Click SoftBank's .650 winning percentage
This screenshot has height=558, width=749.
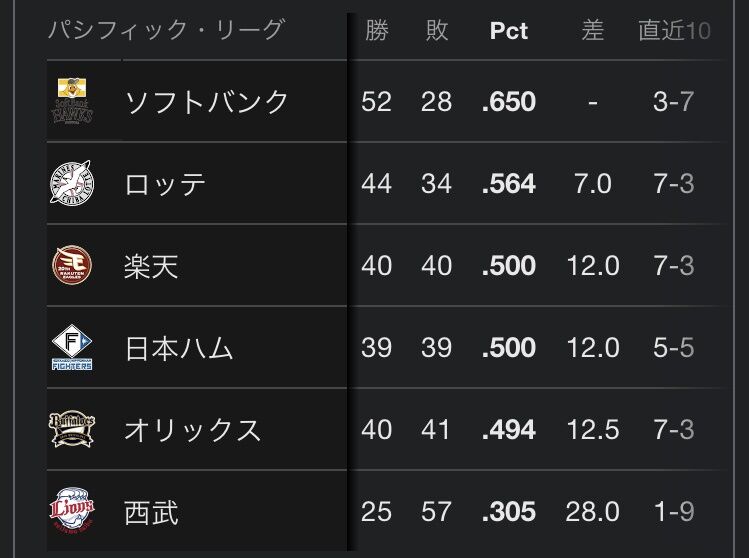(x=508, y=101)
